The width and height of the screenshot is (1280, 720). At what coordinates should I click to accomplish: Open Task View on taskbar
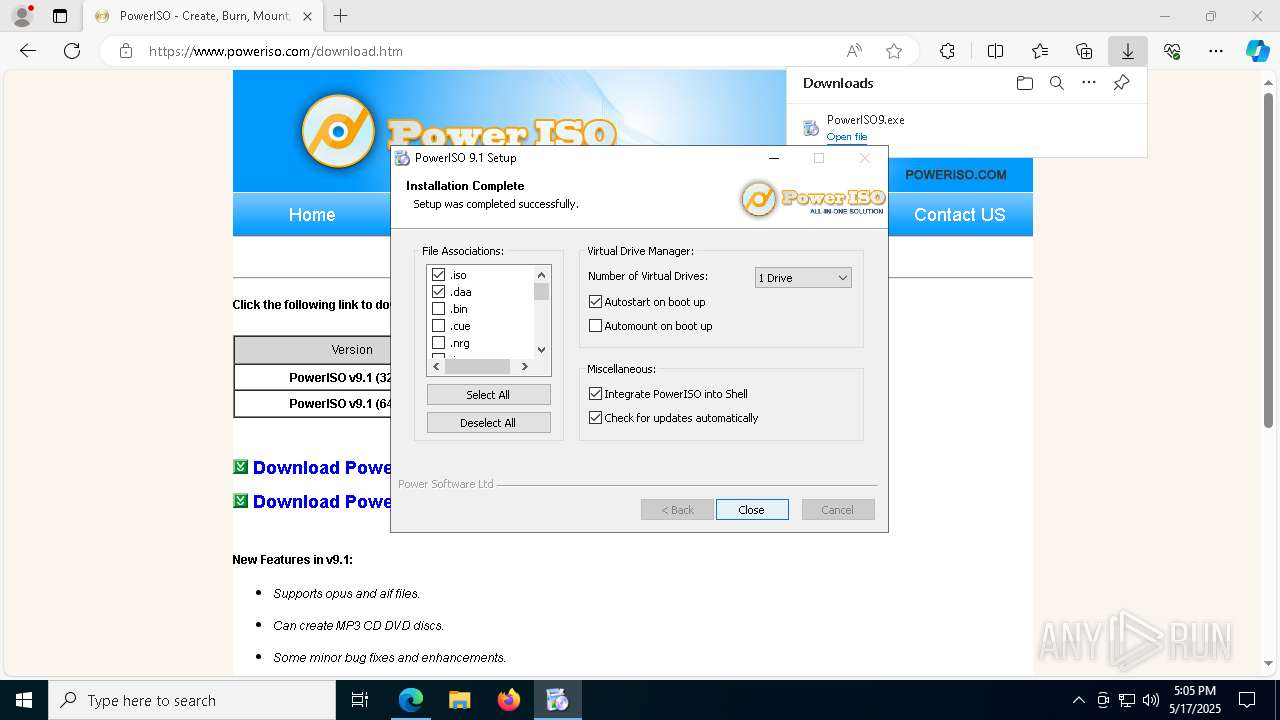pyautogui.click(x=360, y=700)
